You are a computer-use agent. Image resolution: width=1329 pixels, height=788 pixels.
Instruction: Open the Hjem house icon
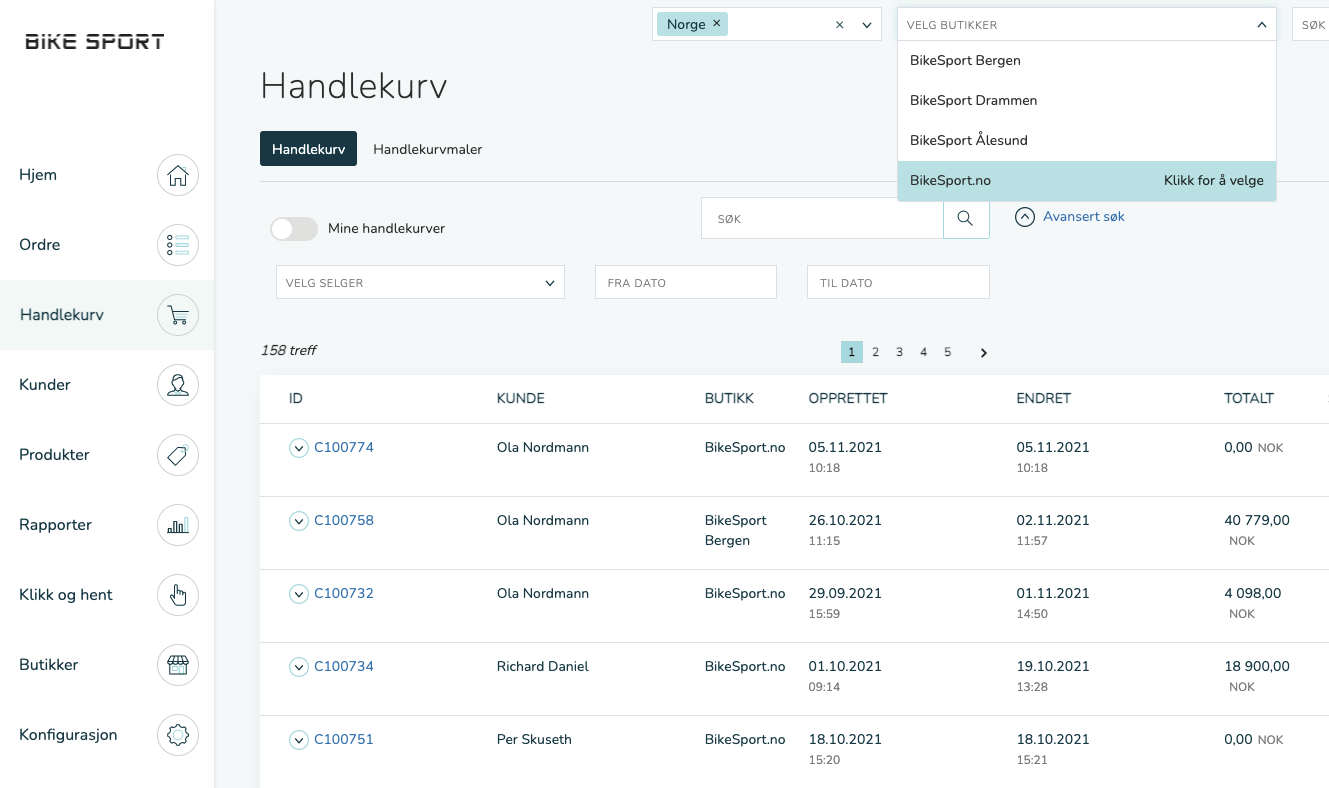click(178, 175)
